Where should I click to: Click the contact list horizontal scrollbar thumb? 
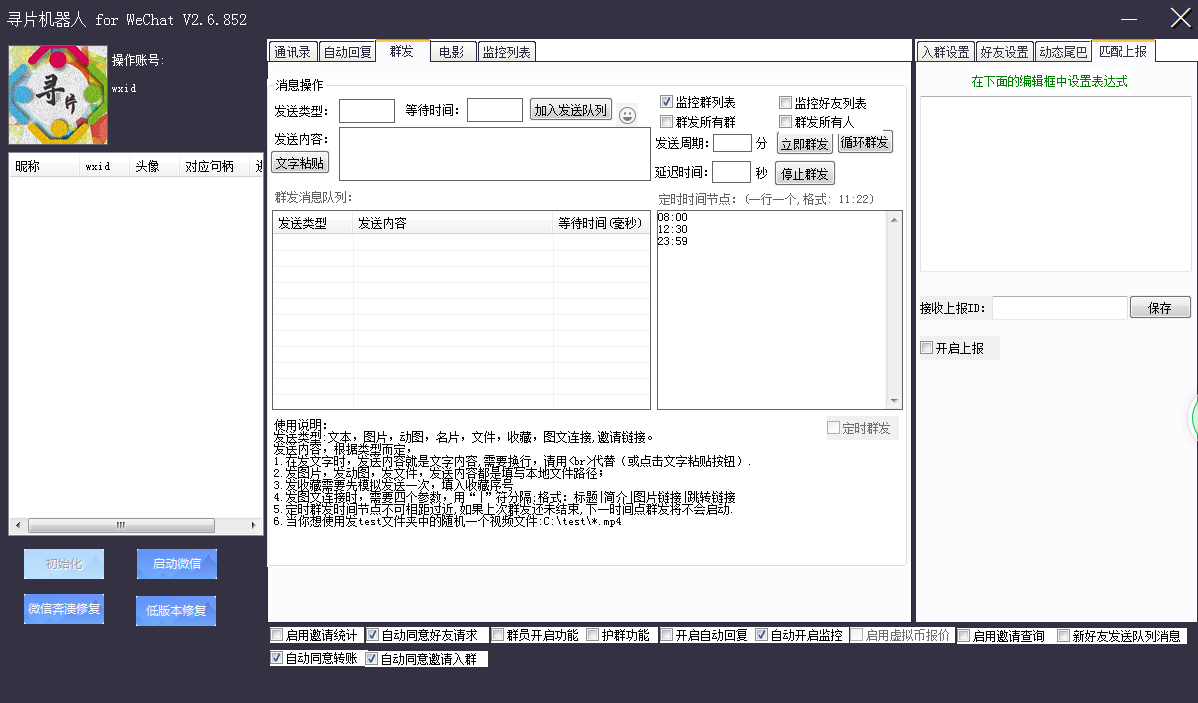pos(121,525)
